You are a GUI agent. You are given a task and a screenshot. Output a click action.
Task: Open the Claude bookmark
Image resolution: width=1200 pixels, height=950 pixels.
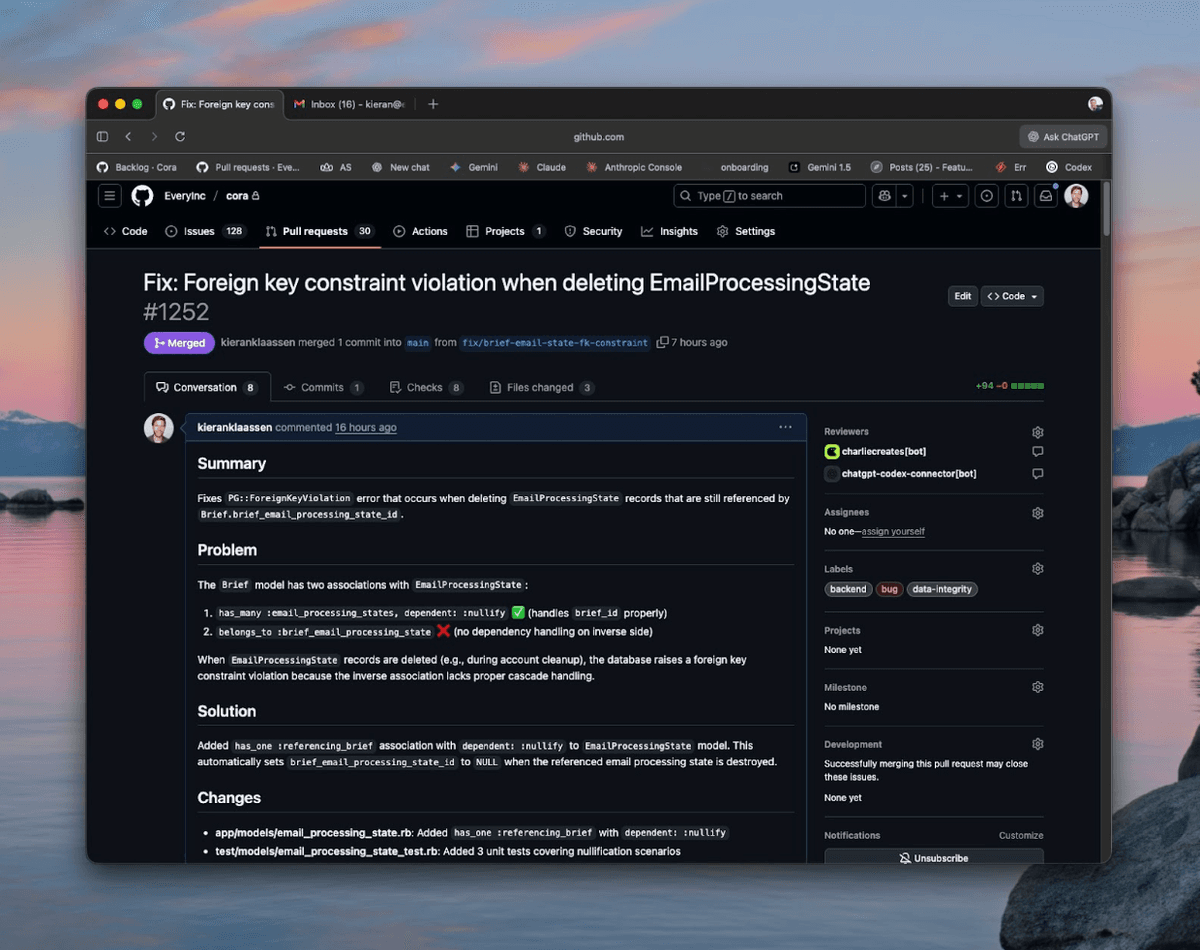click(542, 167)
